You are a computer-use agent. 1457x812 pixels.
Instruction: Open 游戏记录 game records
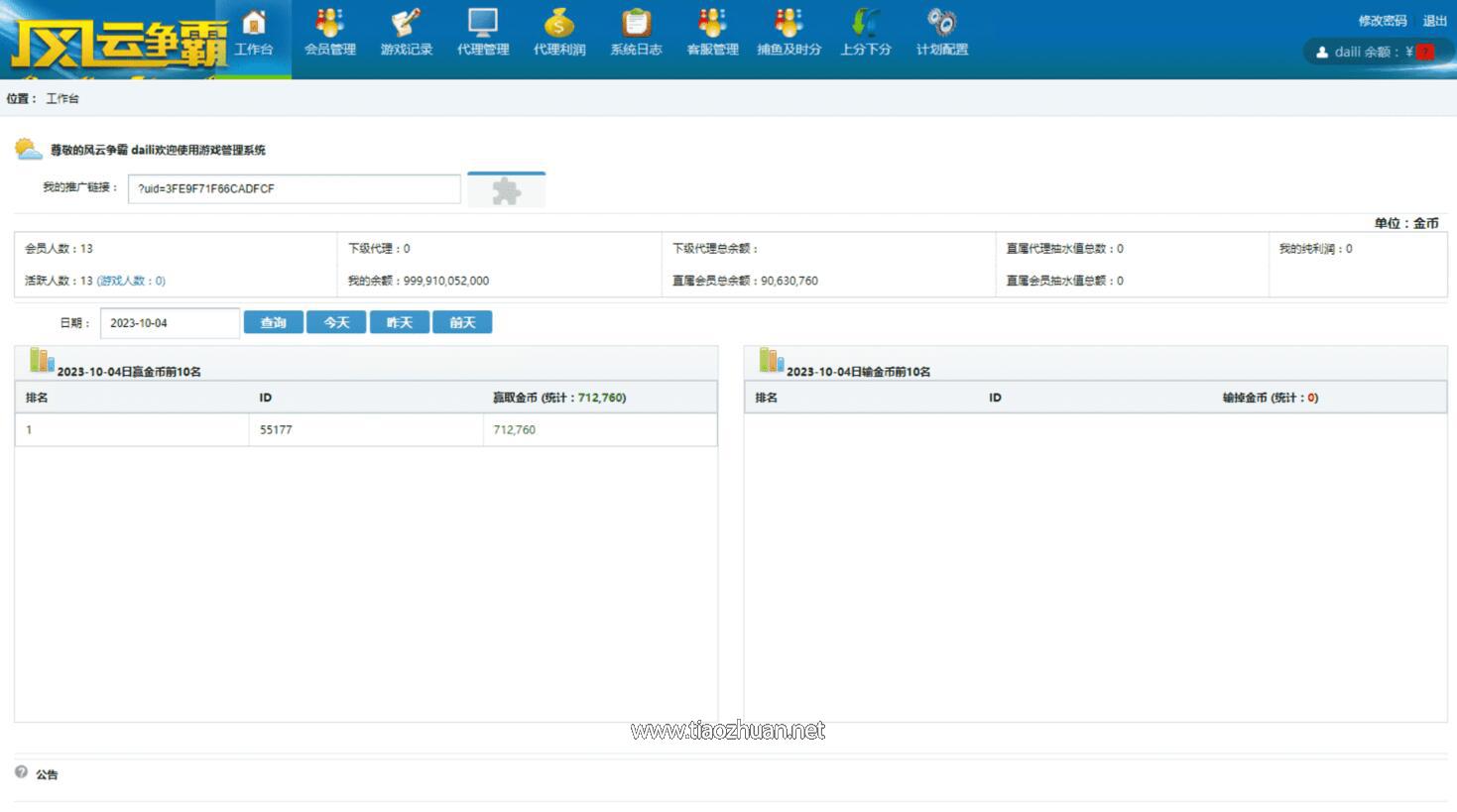407,32
